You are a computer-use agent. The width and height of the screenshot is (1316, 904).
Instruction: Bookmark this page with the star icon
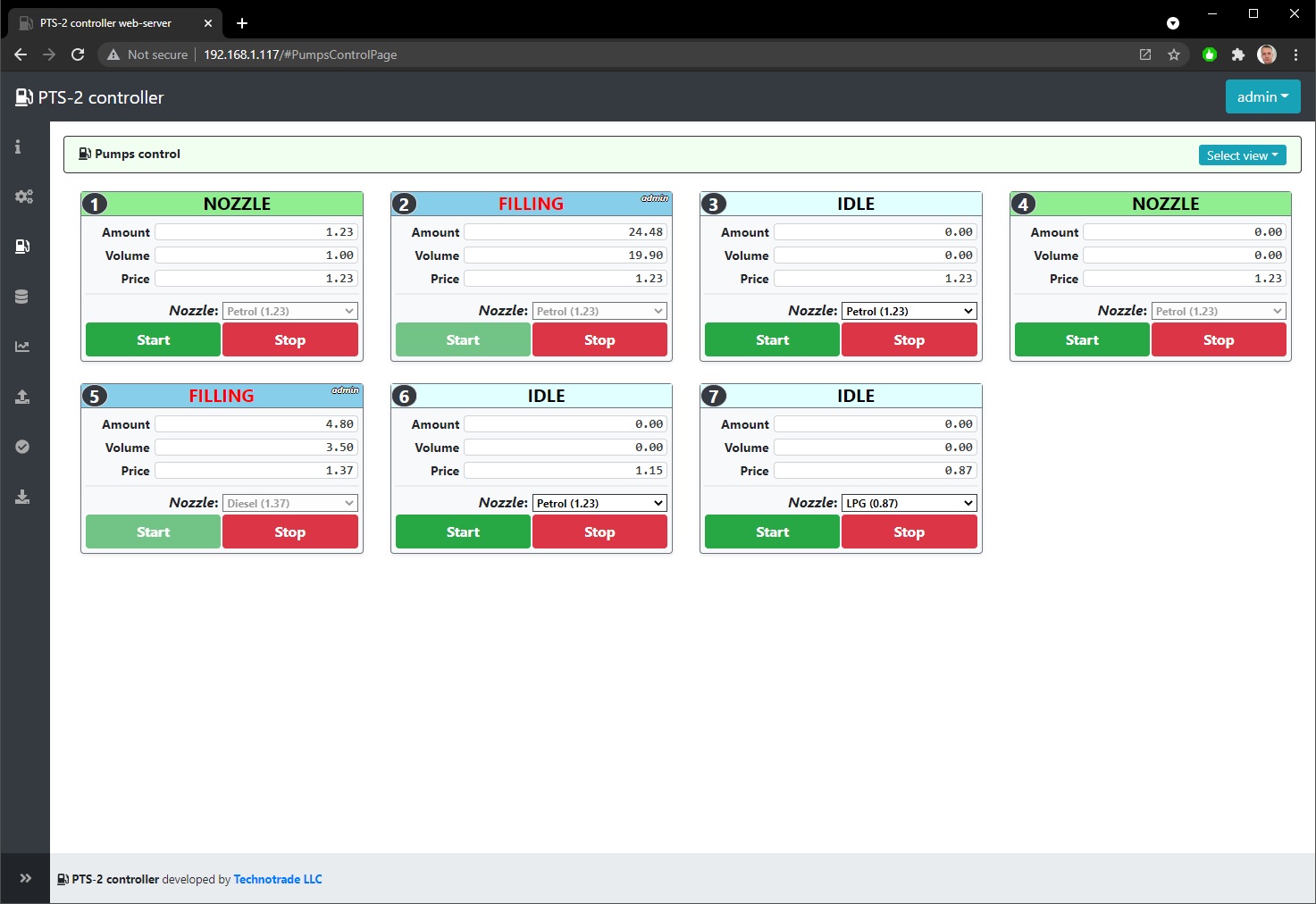(1174, 54)
